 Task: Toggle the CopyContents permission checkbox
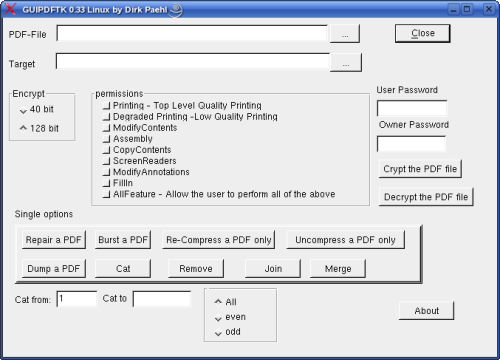106,150
